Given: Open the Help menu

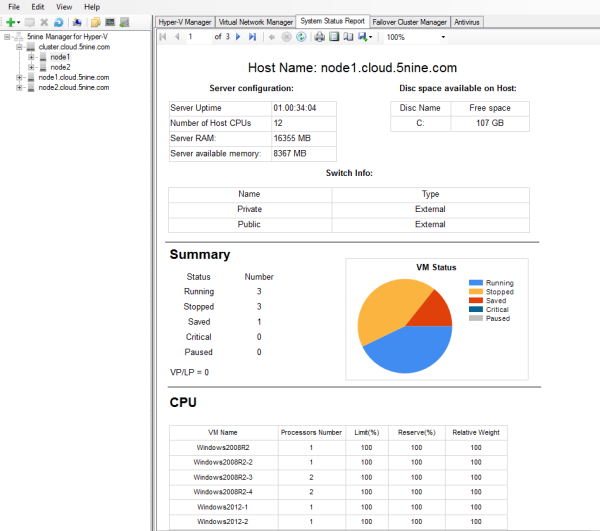Looking at the screenshot, I should click(x=92, y=7).
